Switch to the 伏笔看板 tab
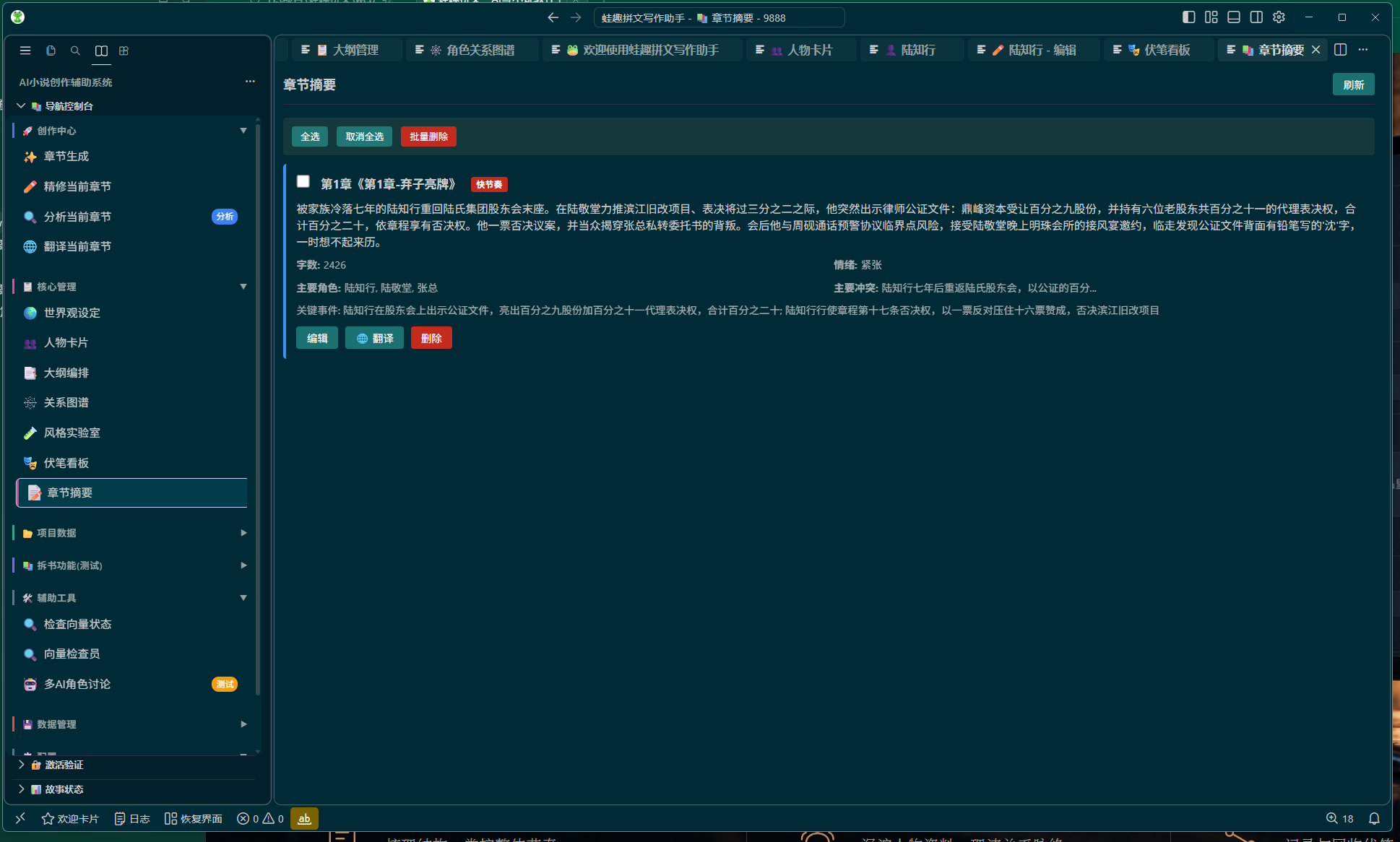1400x842 pixels. [x=1159, y=50]
